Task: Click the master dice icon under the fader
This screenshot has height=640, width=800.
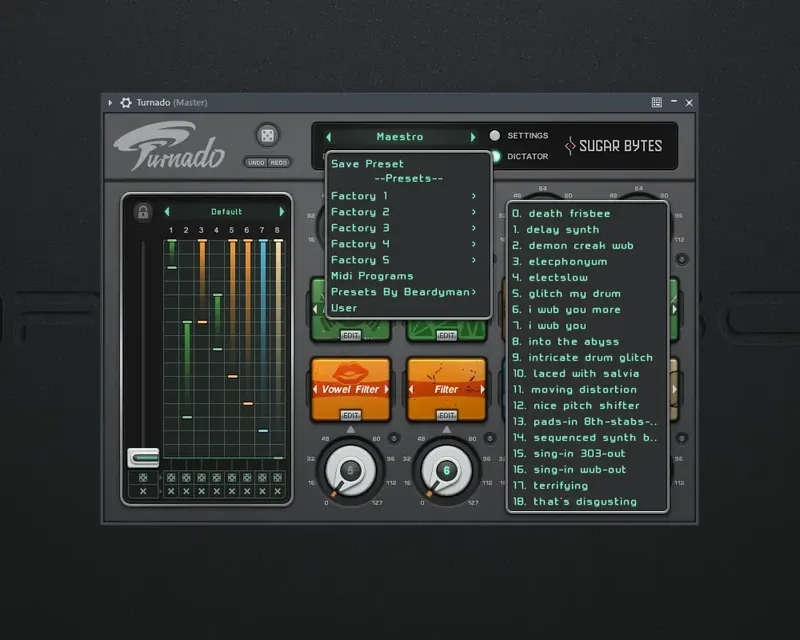Action: [x=143, y=478]
